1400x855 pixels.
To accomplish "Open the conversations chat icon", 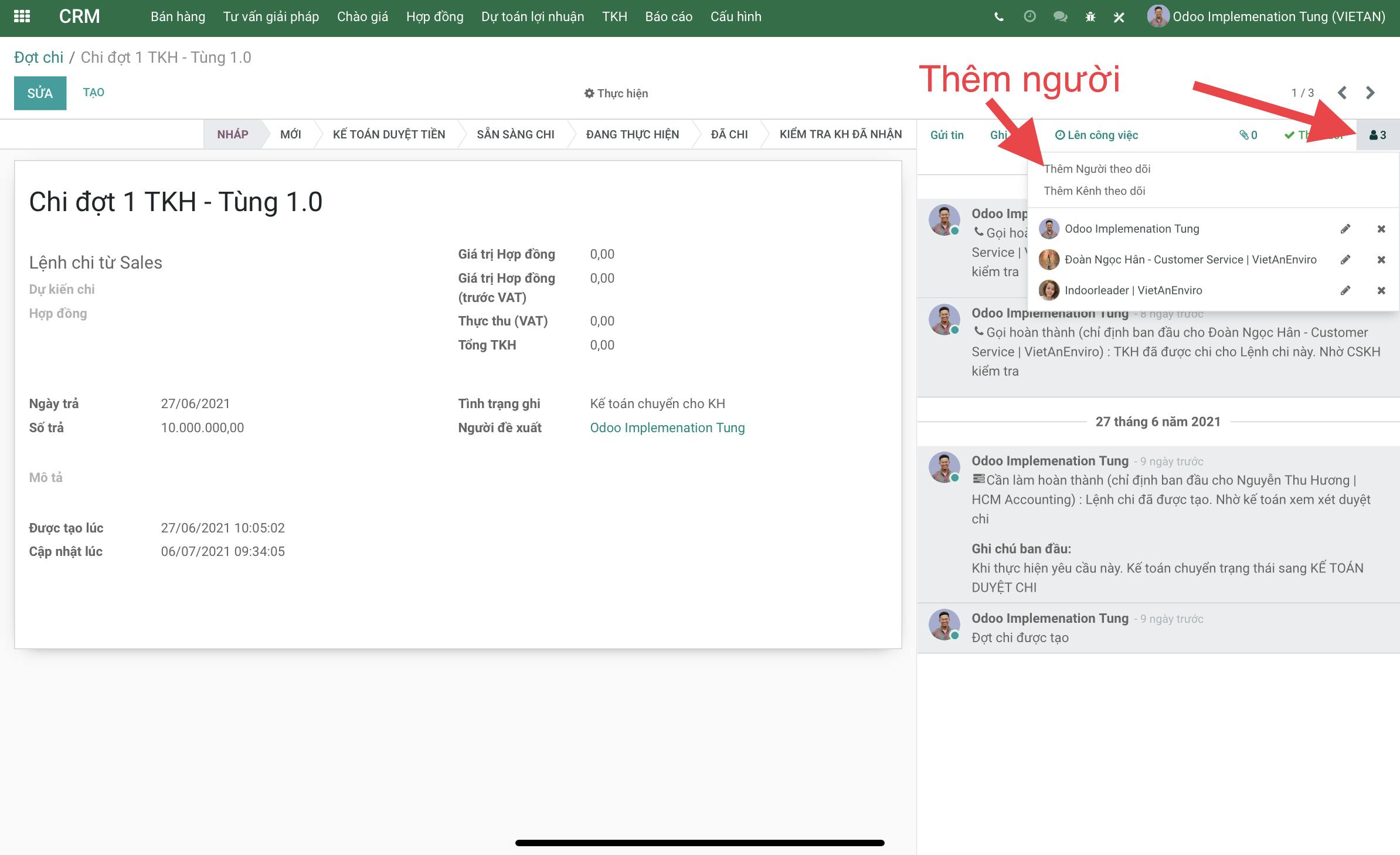I will click(x=1060, y=17).
